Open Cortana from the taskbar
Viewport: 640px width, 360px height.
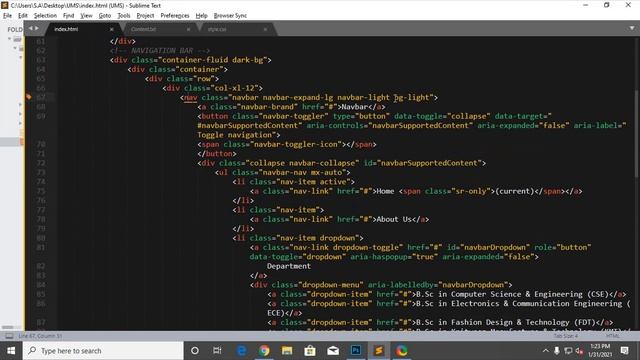point(195,351)
